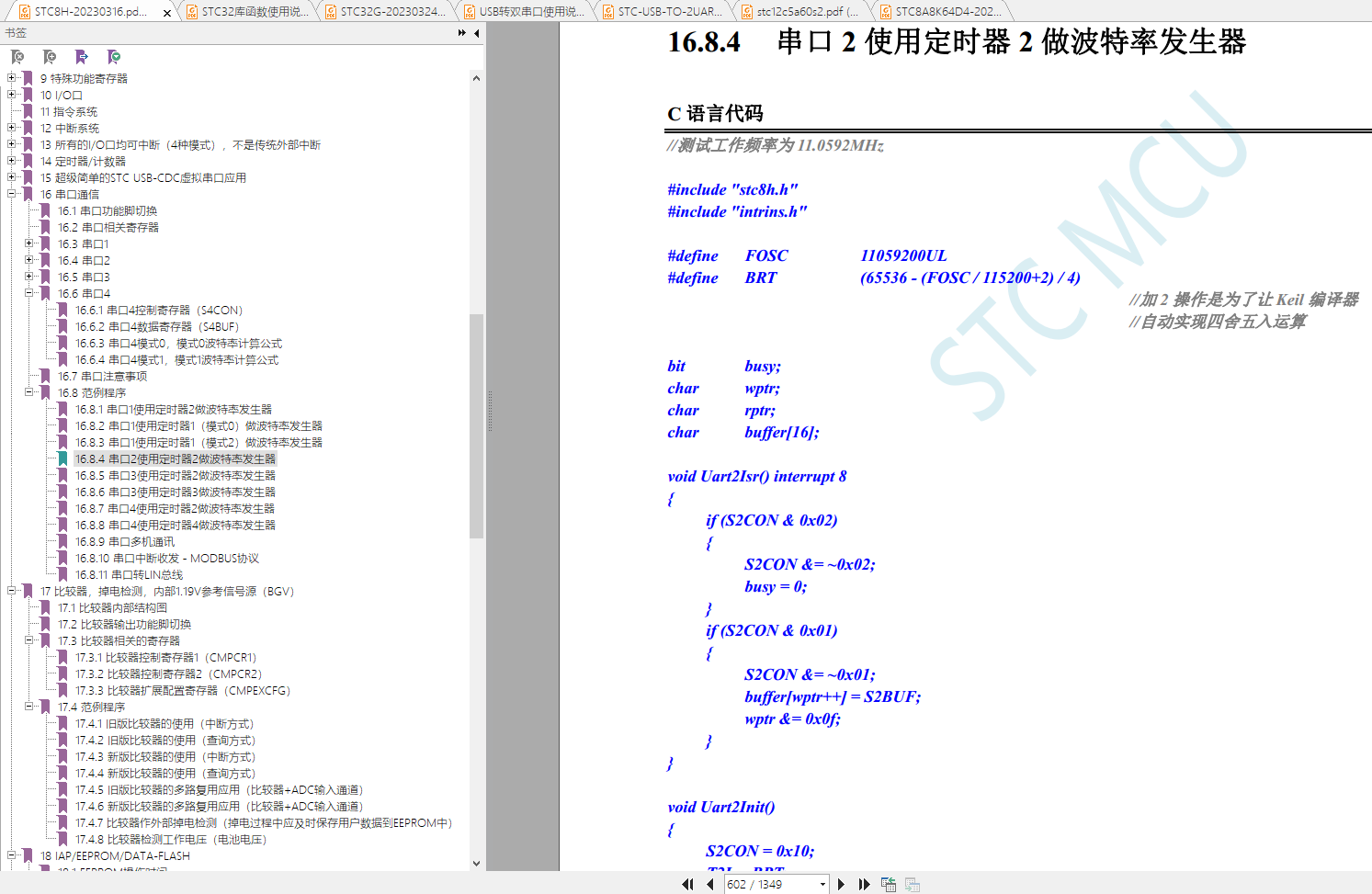Image resolution: width=1372 pixels, height=894 pixels.
Task: Open bookmark 16.8.1 串口1使用定时器2做波特率发生器
Action: [x=174, y=410]
